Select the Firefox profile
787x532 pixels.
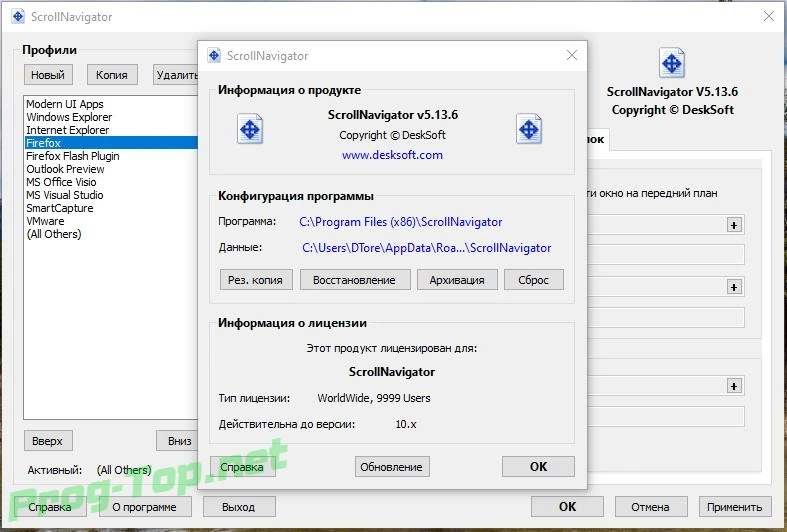pyautogui.click(x=111, y=143)
